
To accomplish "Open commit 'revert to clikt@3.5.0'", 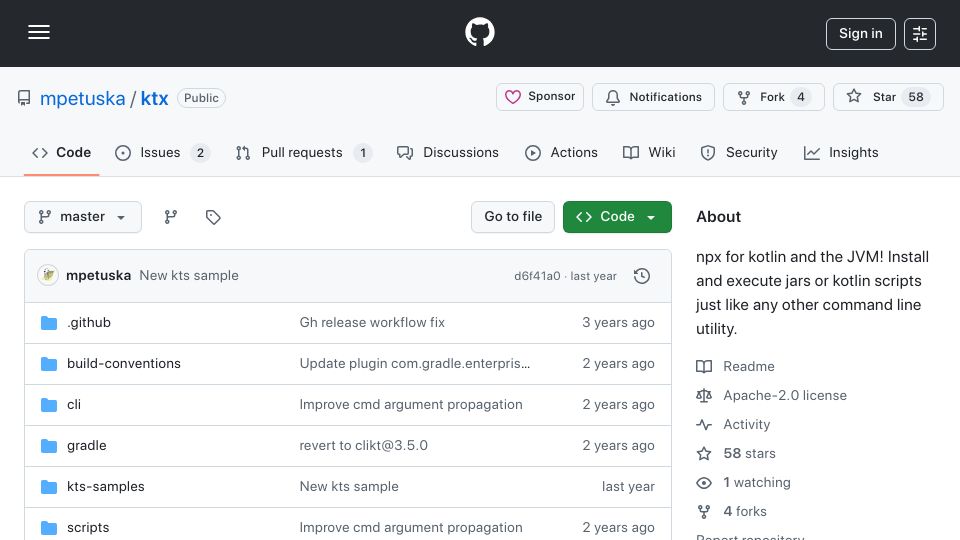I will (364, 446).
